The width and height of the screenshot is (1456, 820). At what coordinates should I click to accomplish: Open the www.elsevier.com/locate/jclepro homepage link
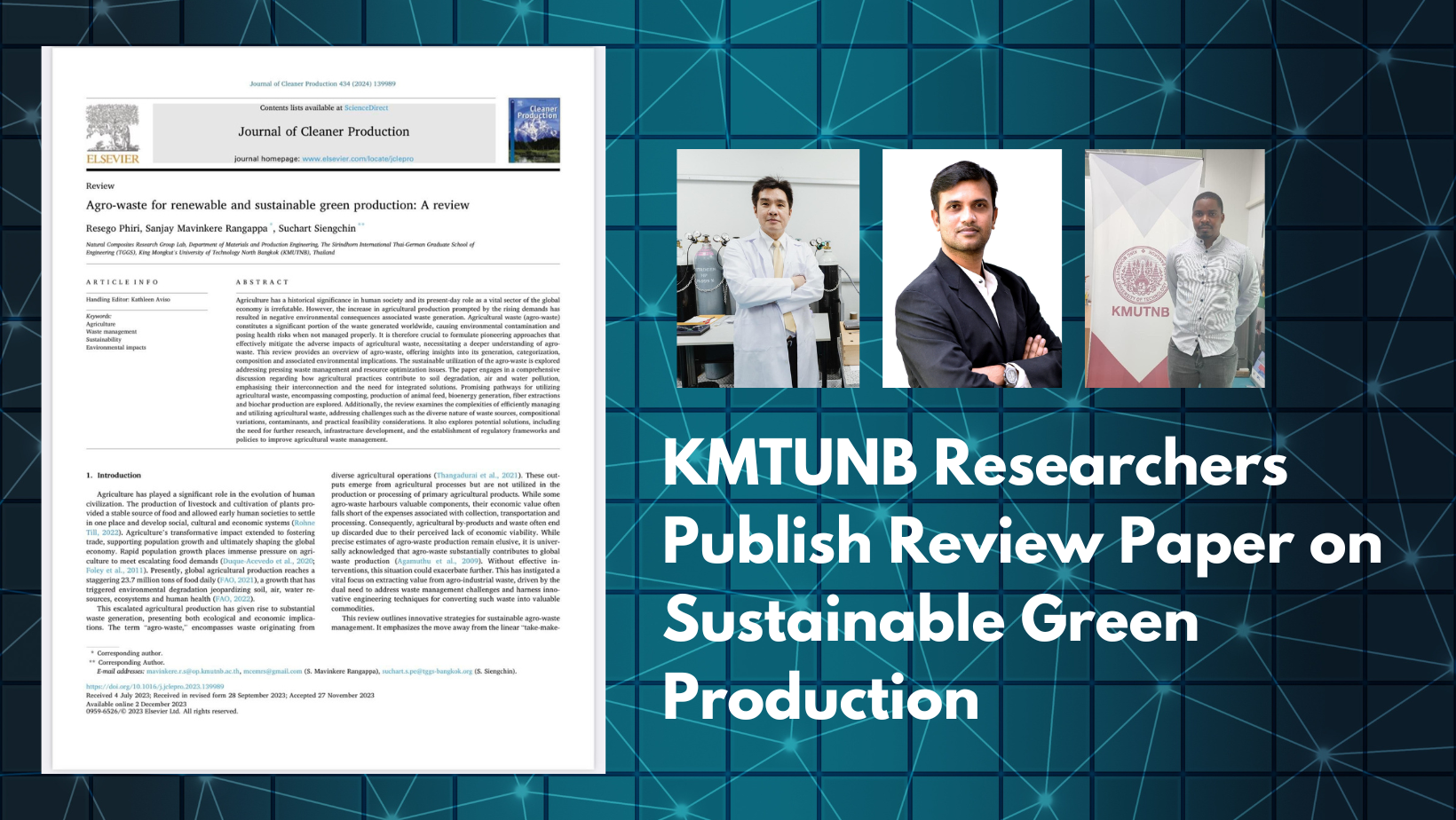coord(358,159)
